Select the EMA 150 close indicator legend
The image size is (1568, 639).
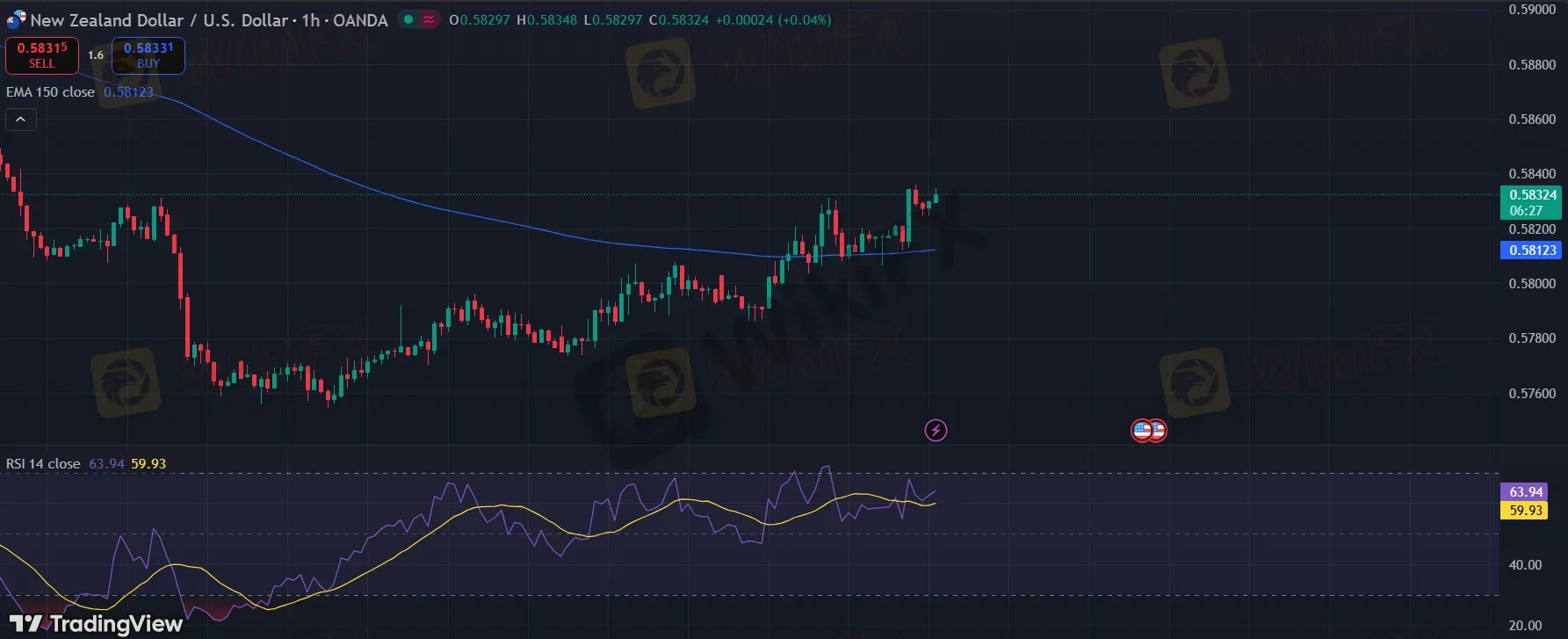pos(50,92)
